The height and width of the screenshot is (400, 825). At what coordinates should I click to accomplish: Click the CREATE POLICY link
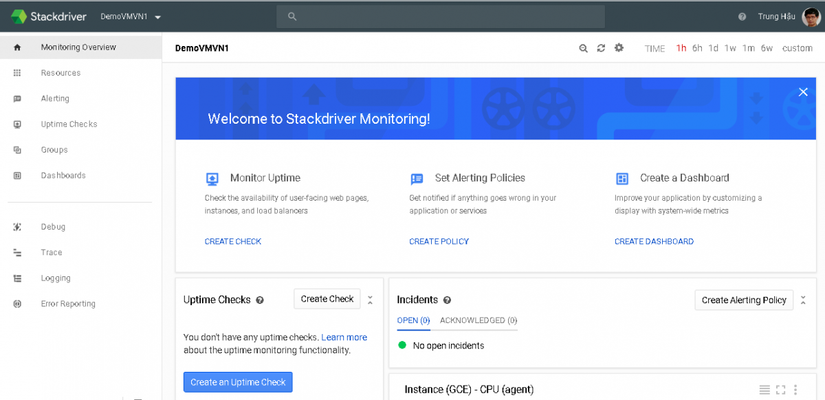click(439, 242)
